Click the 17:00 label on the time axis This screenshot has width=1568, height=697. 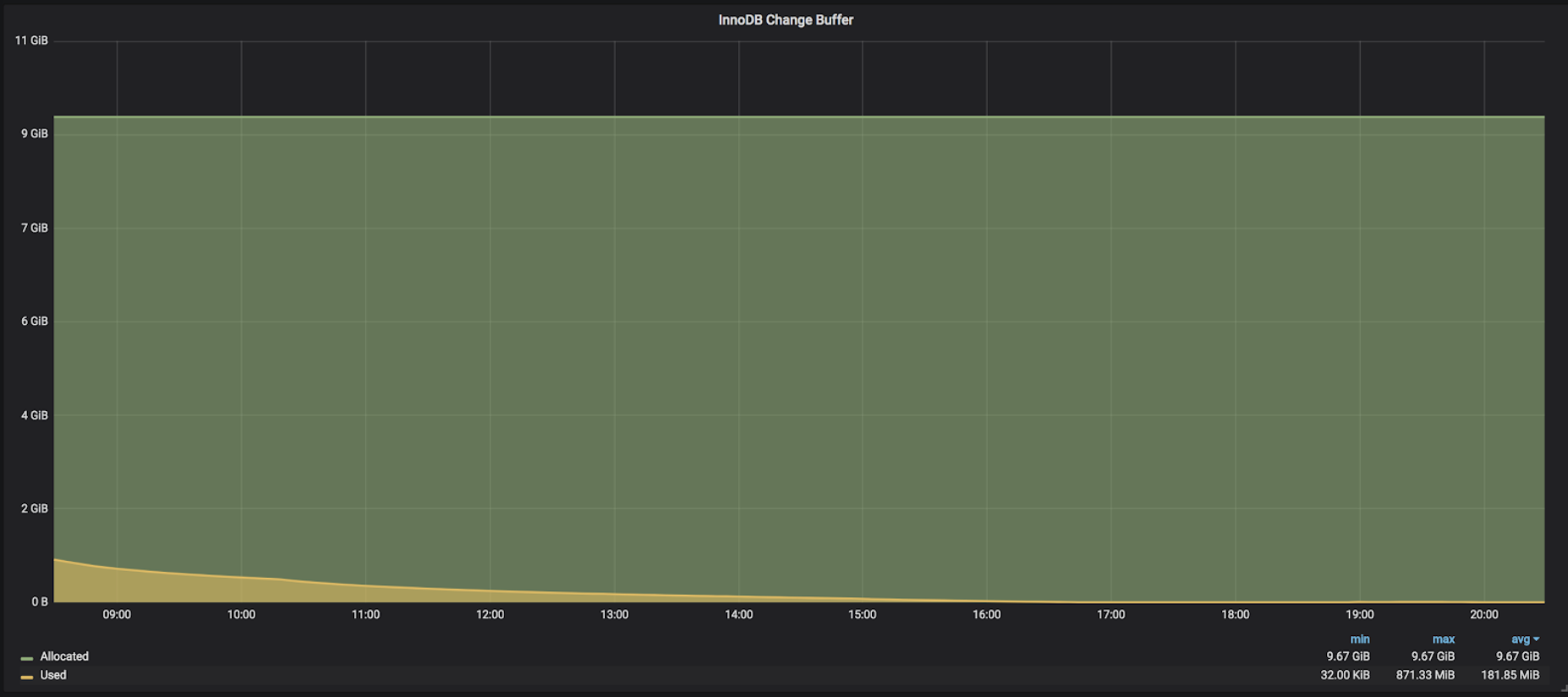point(1110,615)
